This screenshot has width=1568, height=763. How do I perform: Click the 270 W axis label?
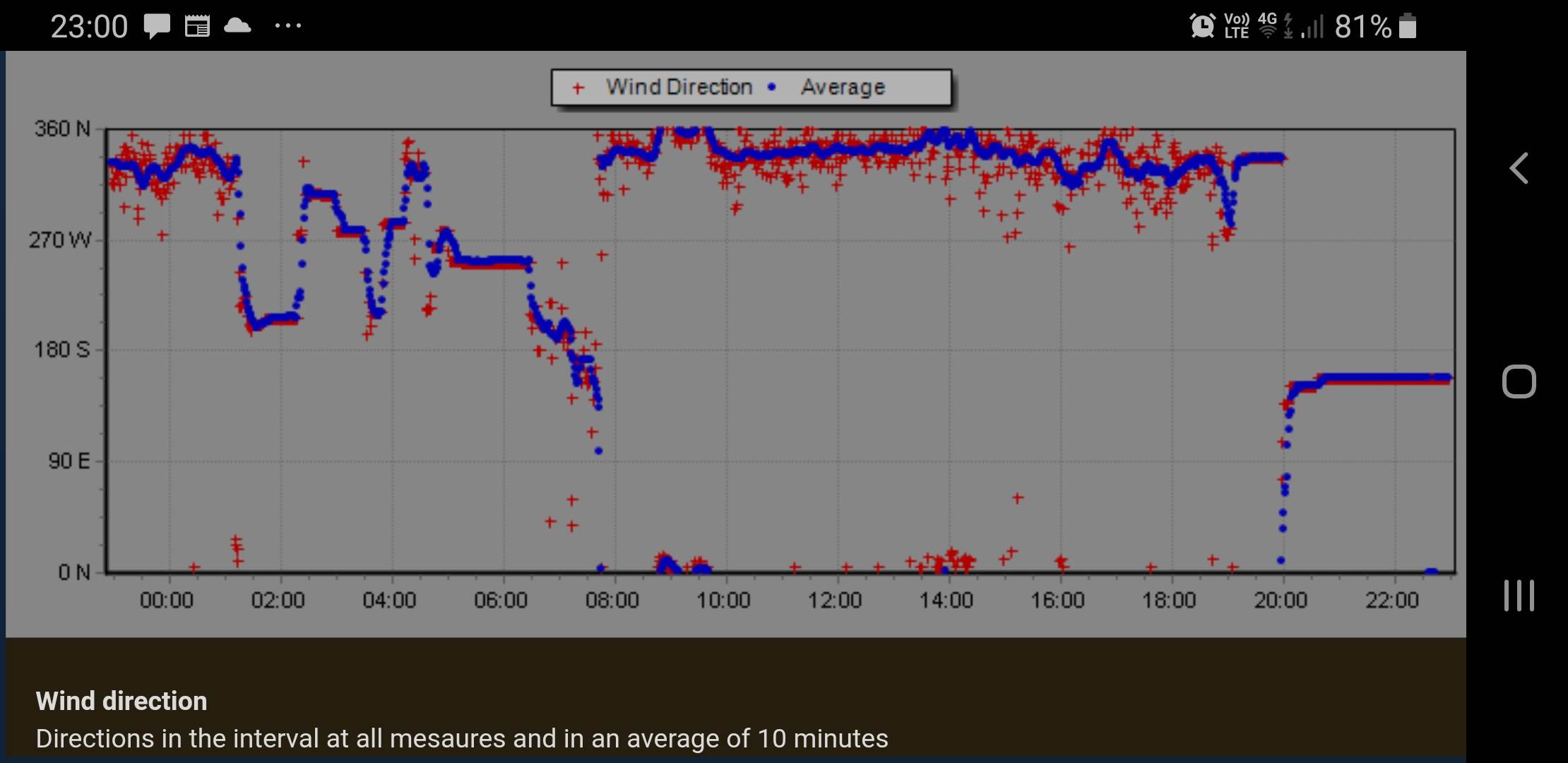tap(60, 240)
